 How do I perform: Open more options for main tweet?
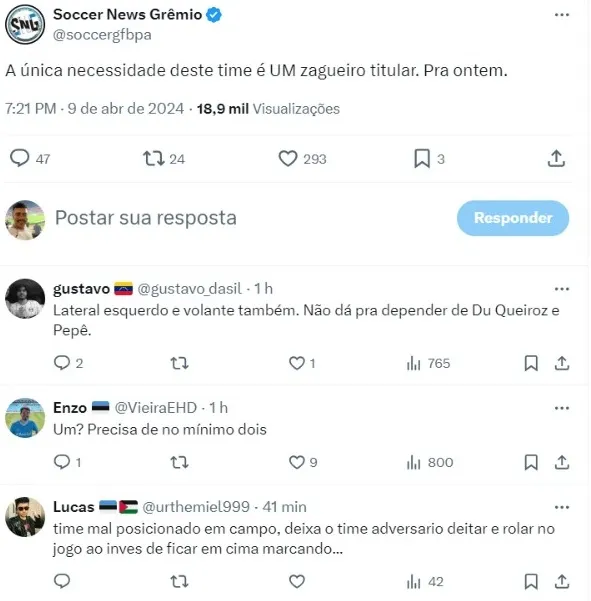[x=561, y=15]
